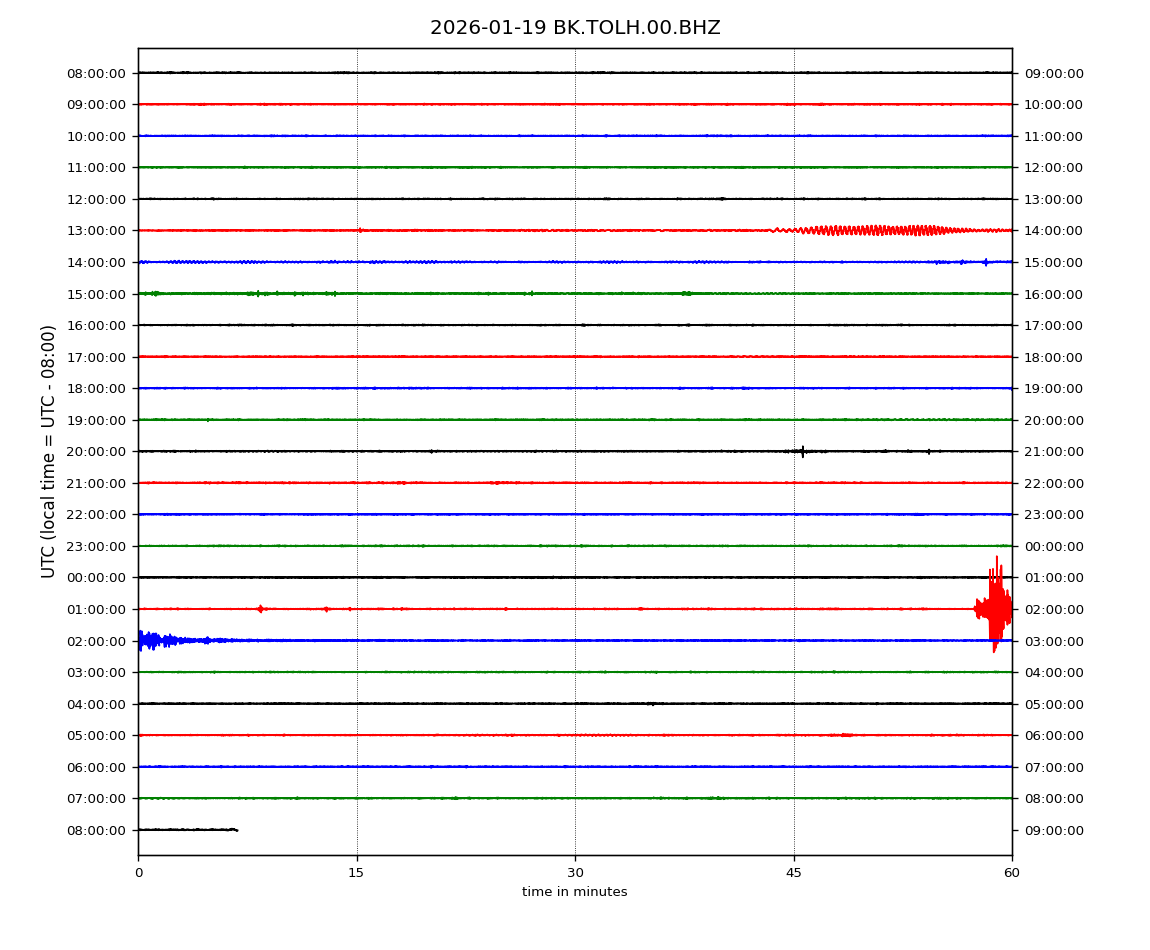Click the 'time in minutes' x-axis label

(575, 892)
